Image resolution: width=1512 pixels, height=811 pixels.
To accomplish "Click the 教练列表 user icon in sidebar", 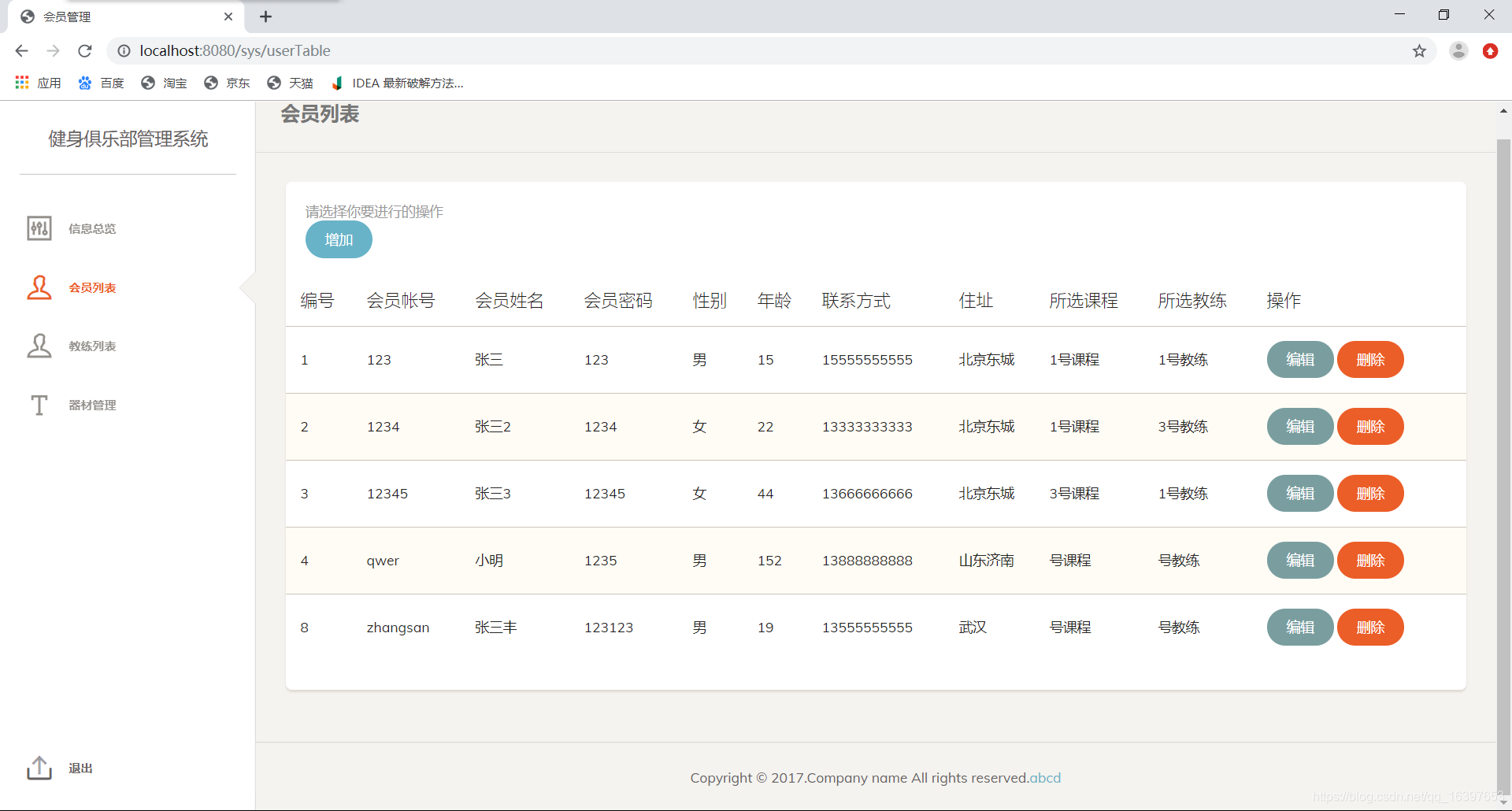I will tap(39, 346).
